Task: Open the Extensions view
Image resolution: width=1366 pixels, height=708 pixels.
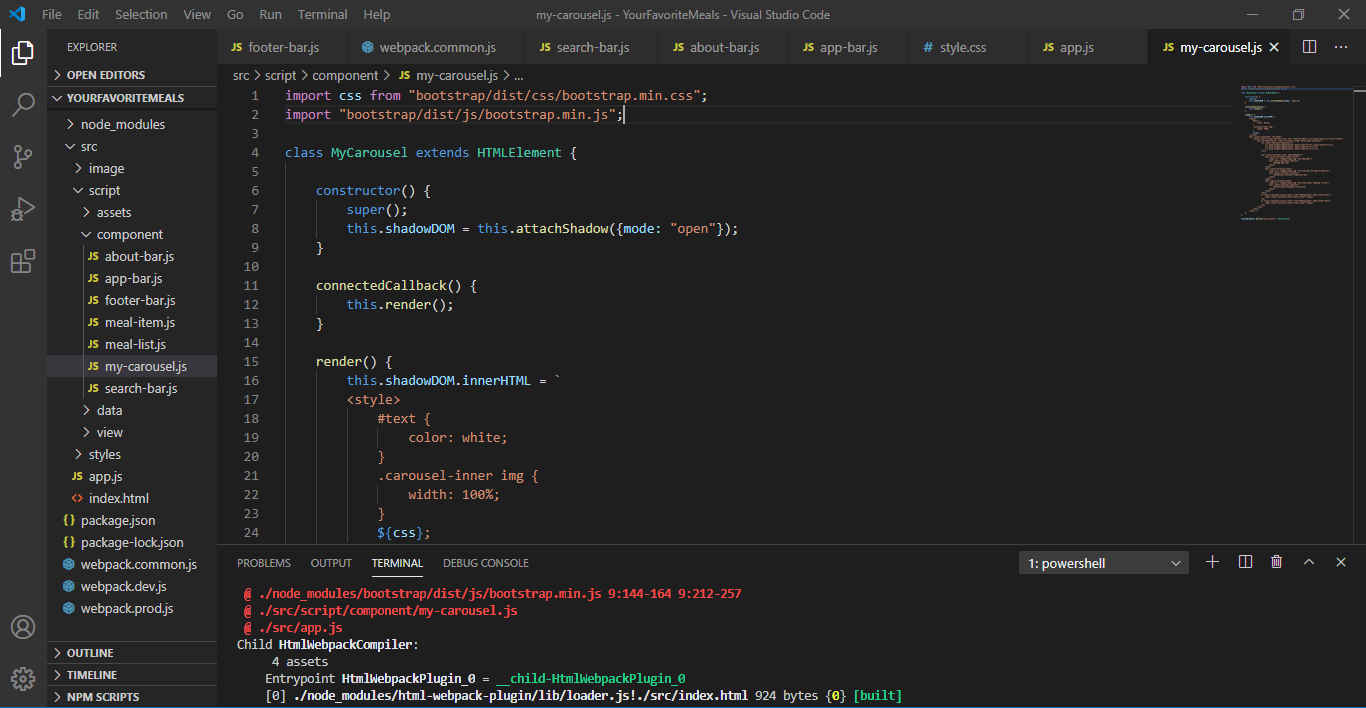Action: [x=23, y=261]
